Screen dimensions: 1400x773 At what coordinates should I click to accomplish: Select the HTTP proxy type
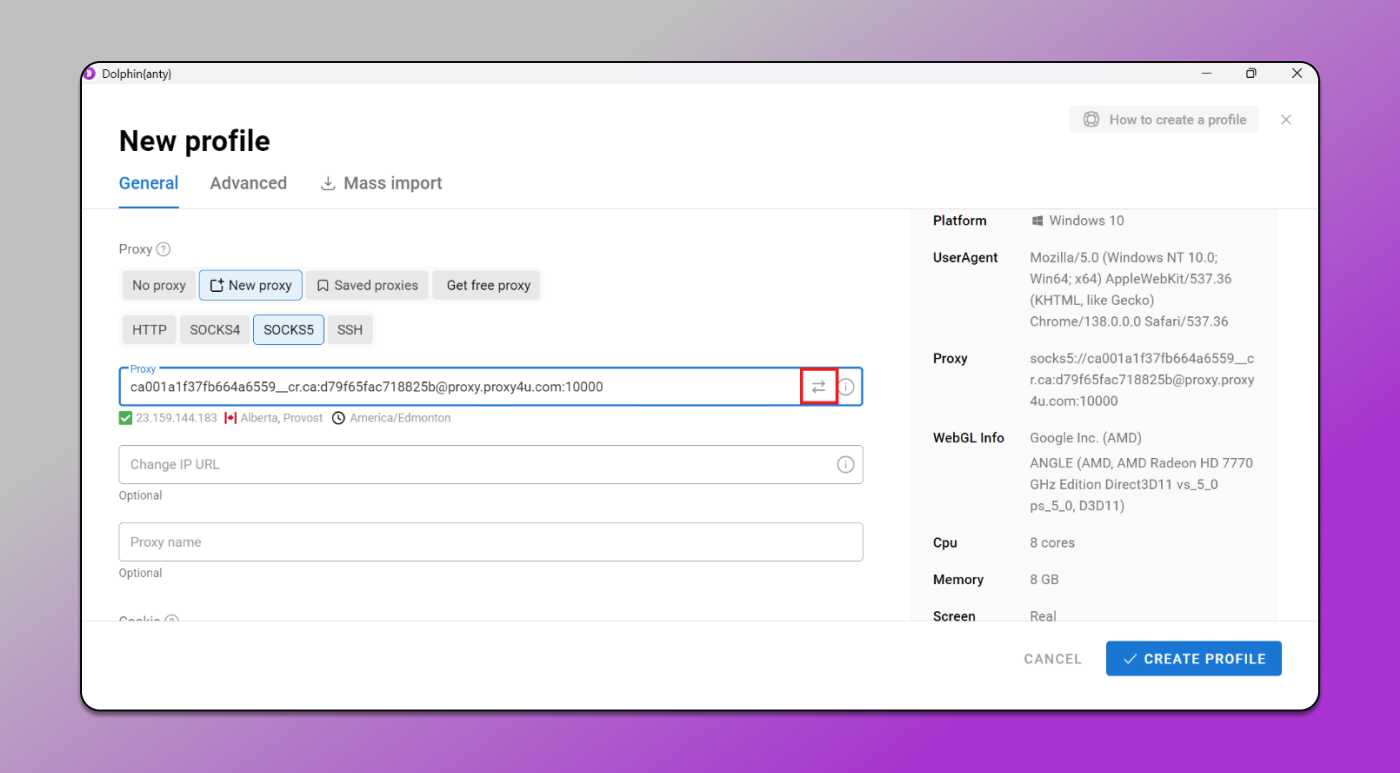tap(149, 329)
